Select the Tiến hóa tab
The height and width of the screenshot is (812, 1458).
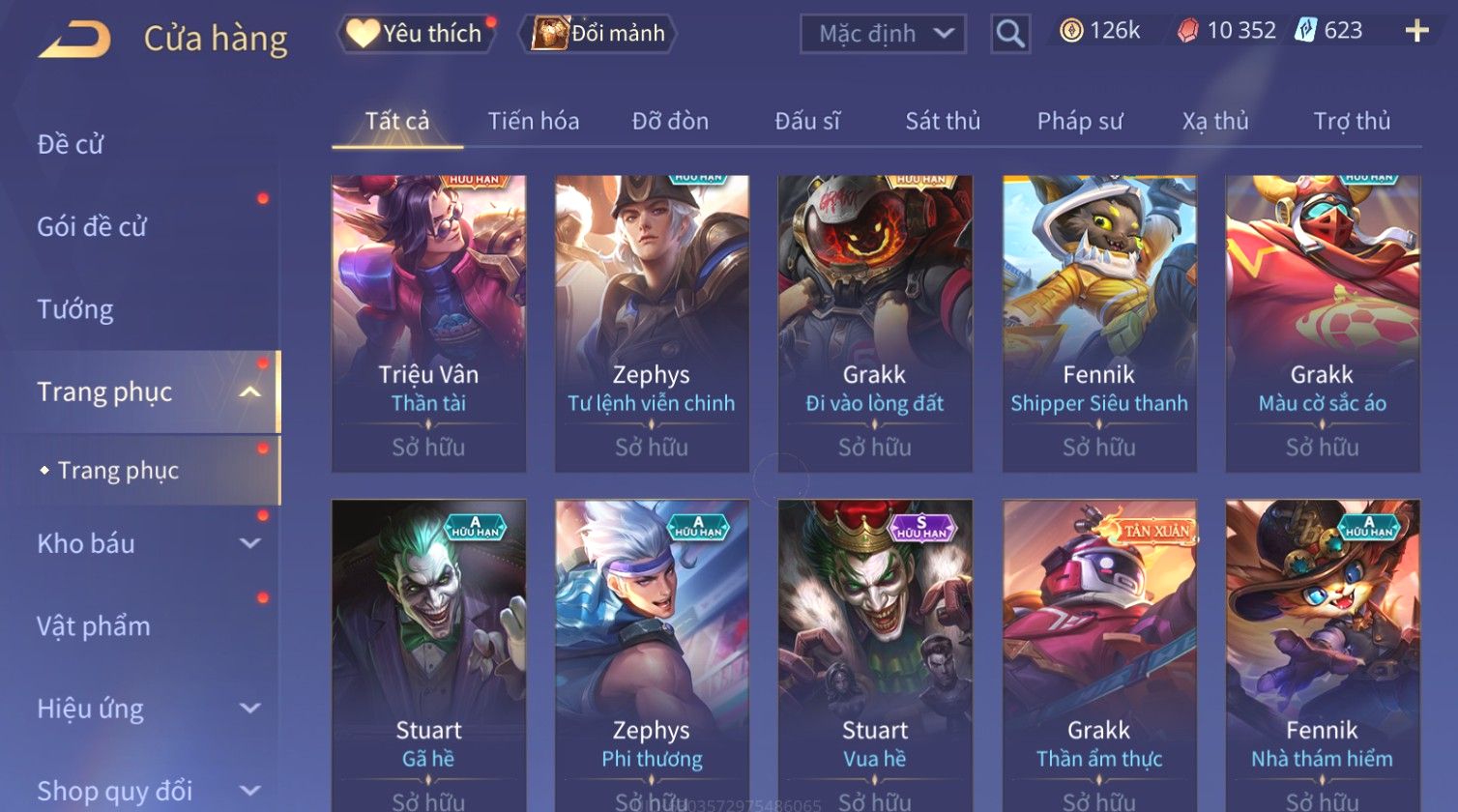[534, 121]
